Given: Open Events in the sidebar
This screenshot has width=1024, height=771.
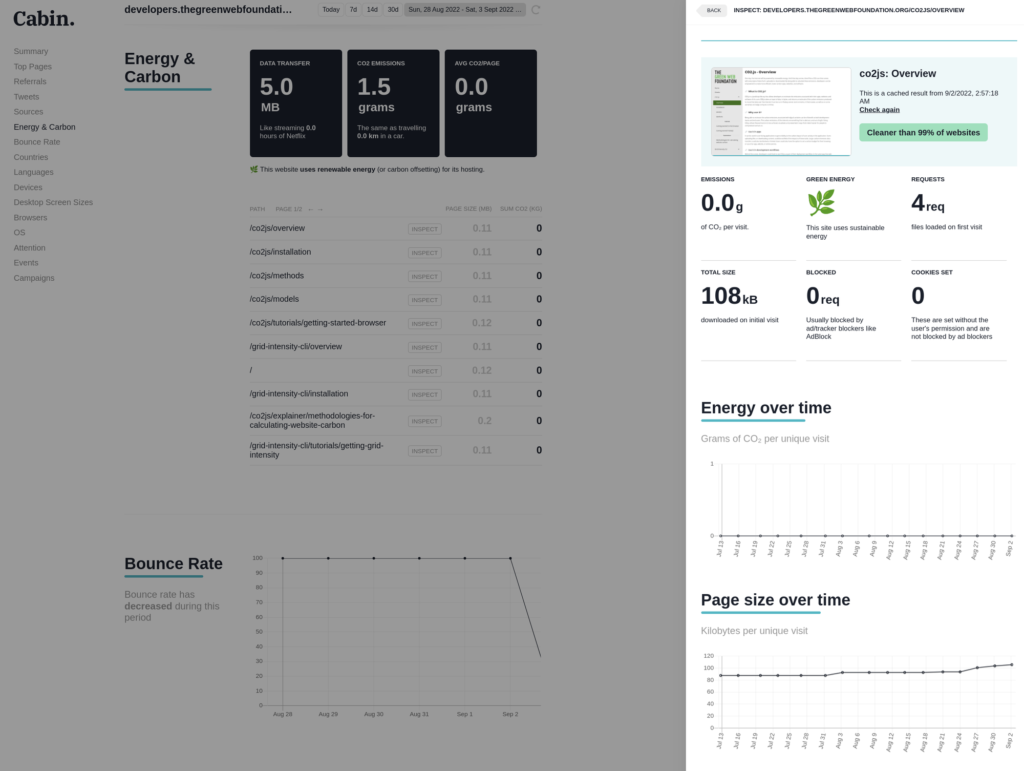Looking at the screenshot, I should (26, 263).
